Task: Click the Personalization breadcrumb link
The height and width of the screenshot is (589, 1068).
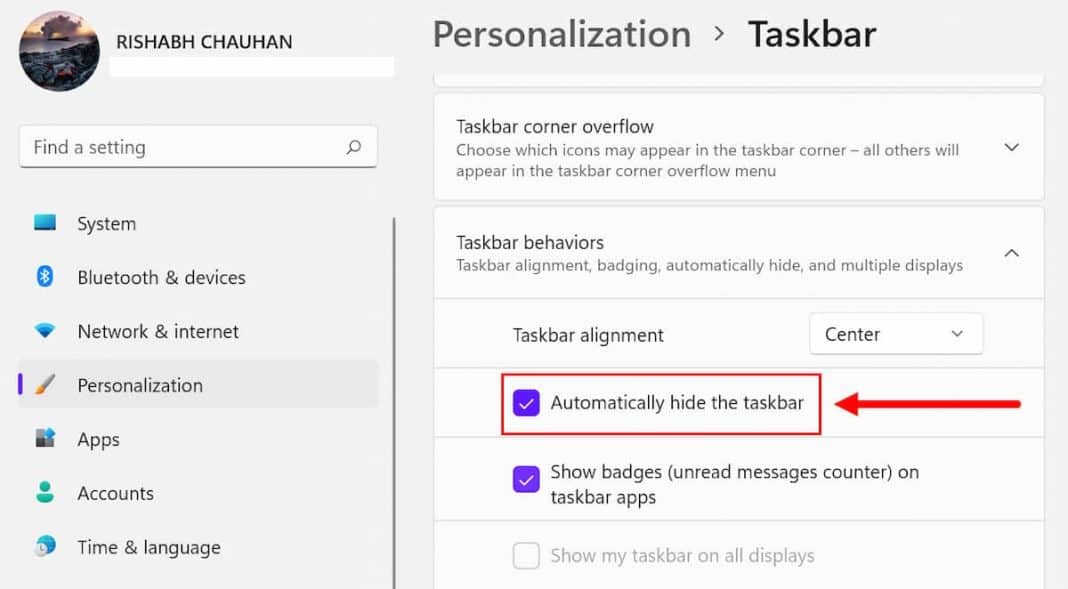Action: (560, 34)
